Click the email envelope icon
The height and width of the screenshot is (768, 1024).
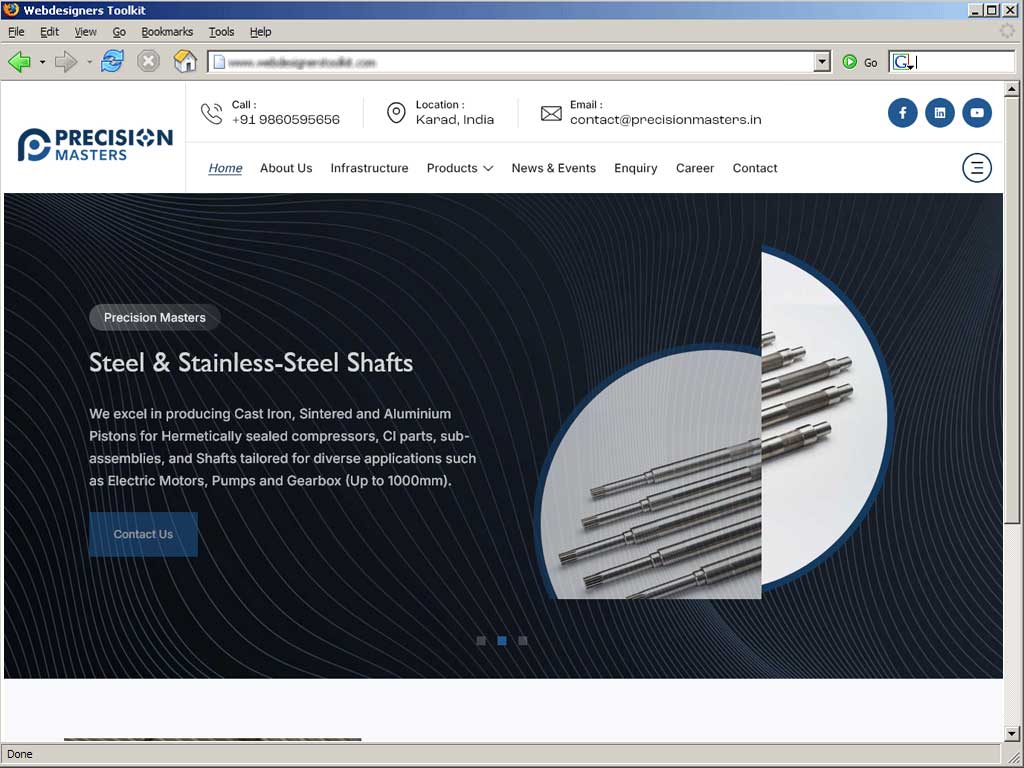(x=551, y=114)
